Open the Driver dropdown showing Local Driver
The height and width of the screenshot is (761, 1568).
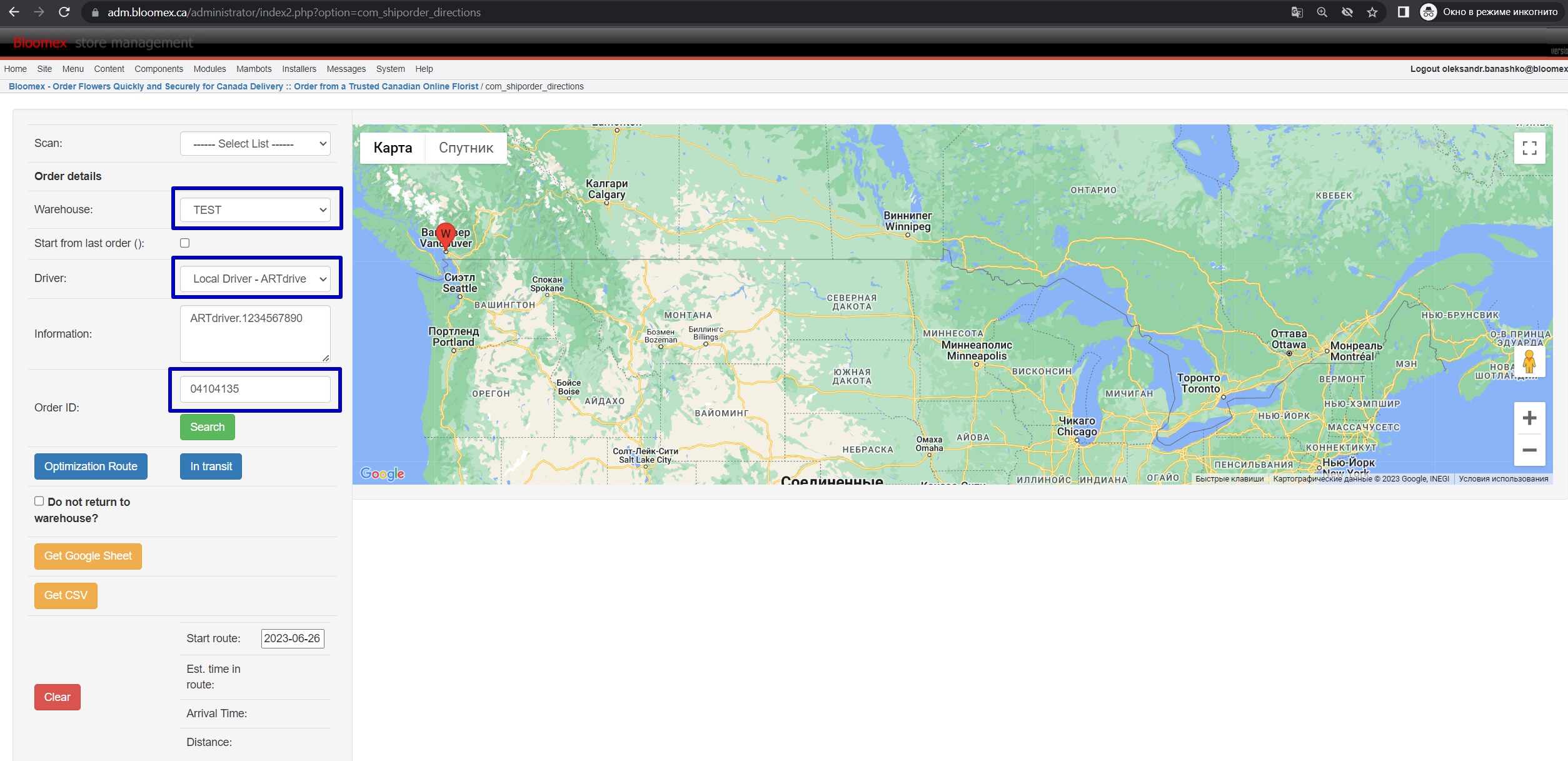(x=255, y=279)
